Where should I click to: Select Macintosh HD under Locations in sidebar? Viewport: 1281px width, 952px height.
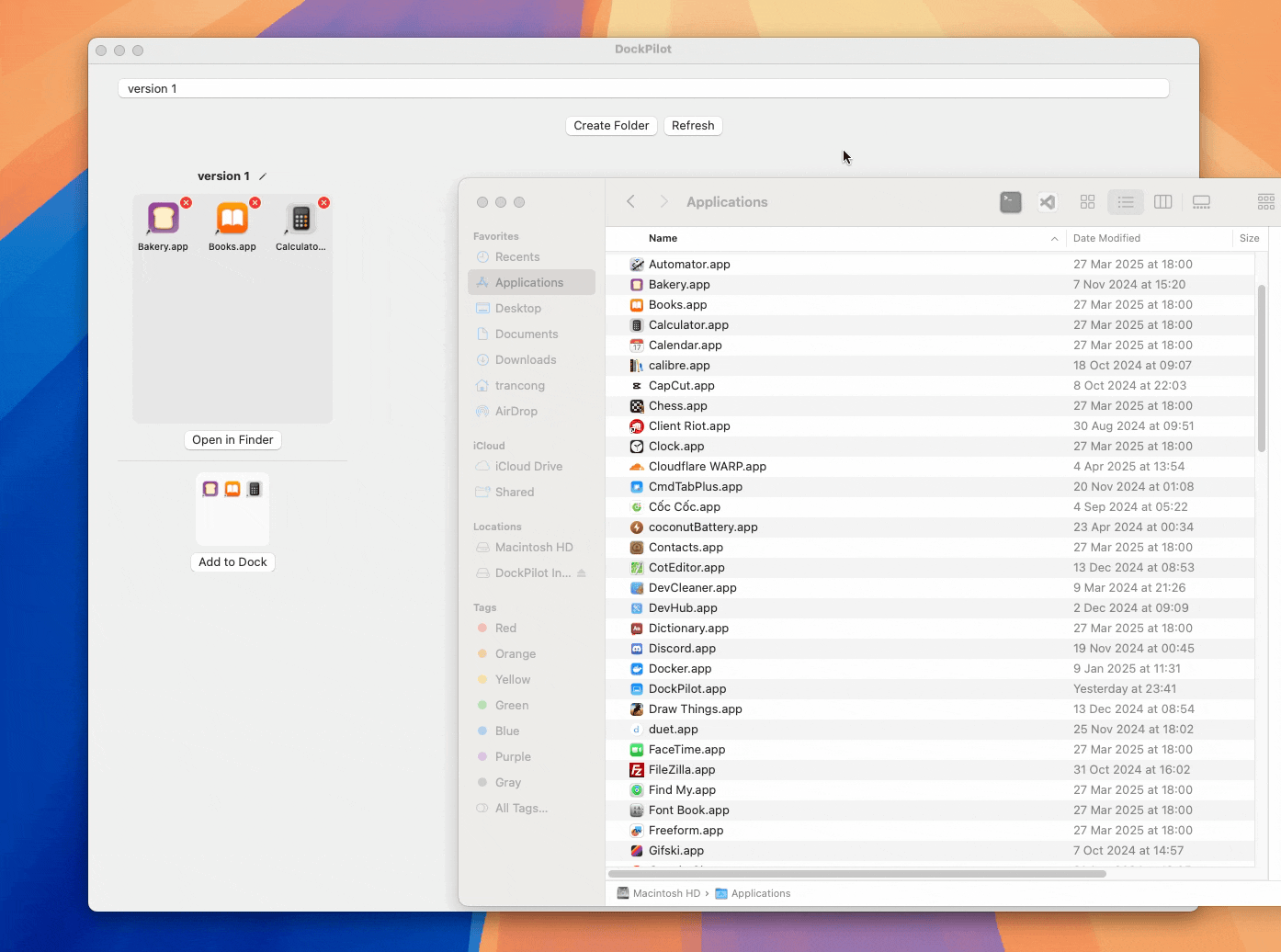531,548
